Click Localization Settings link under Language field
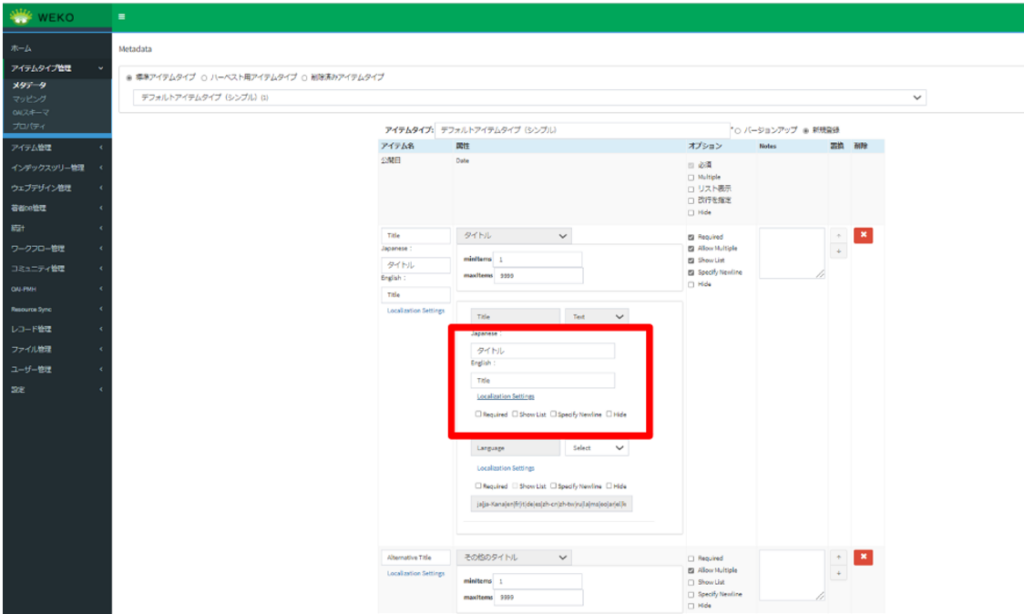Viewport: 1024px width, 614px height. pyautogui.click(x=505, y=468)
